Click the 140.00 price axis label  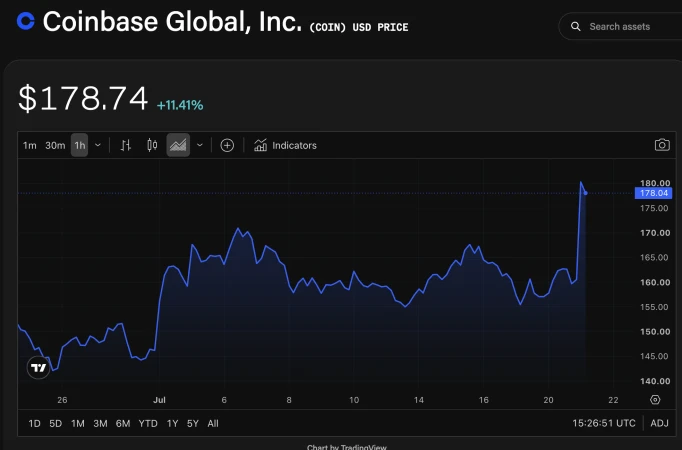point(655,381)
